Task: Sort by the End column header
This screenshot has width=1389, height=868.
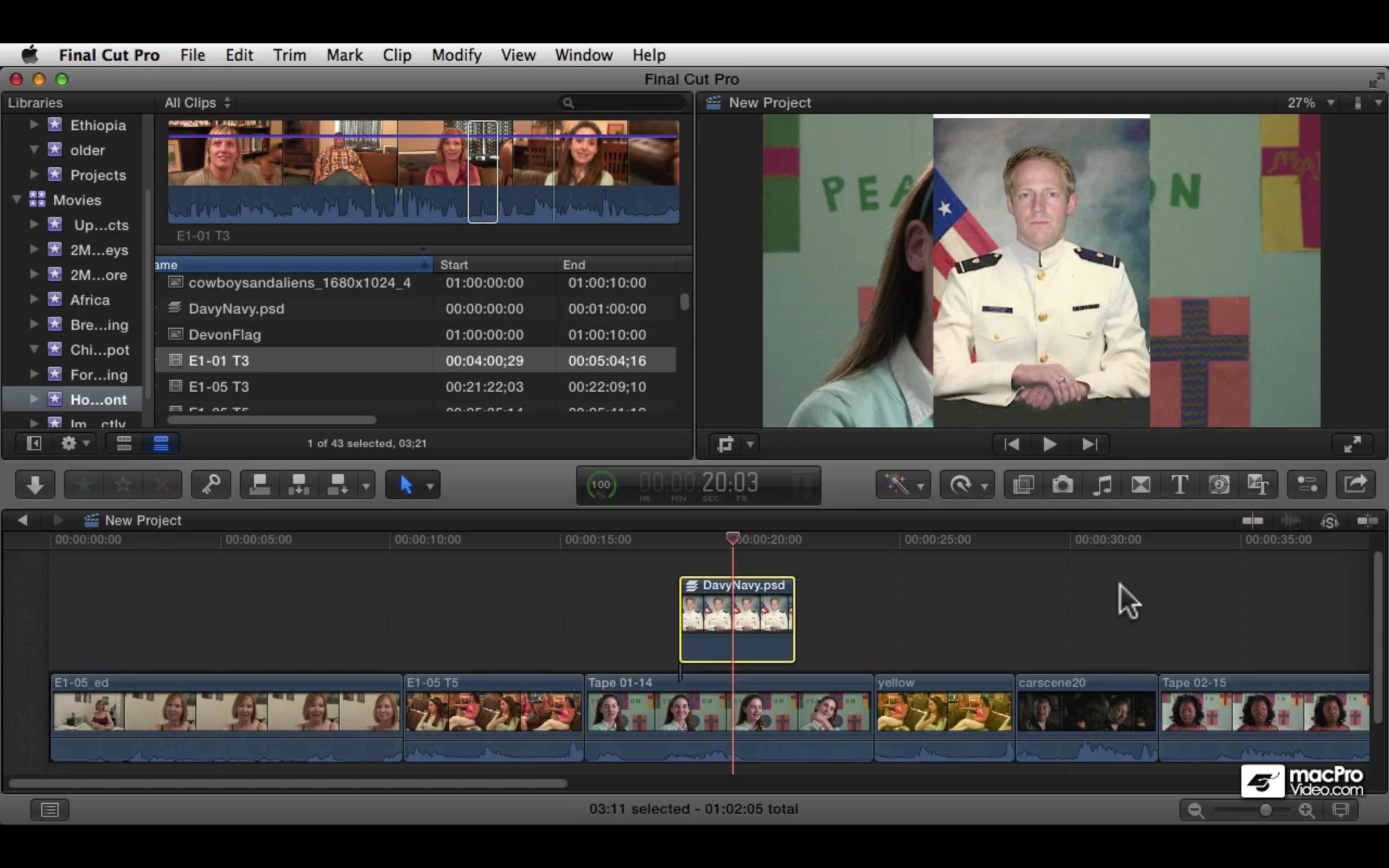Action: 616,264
